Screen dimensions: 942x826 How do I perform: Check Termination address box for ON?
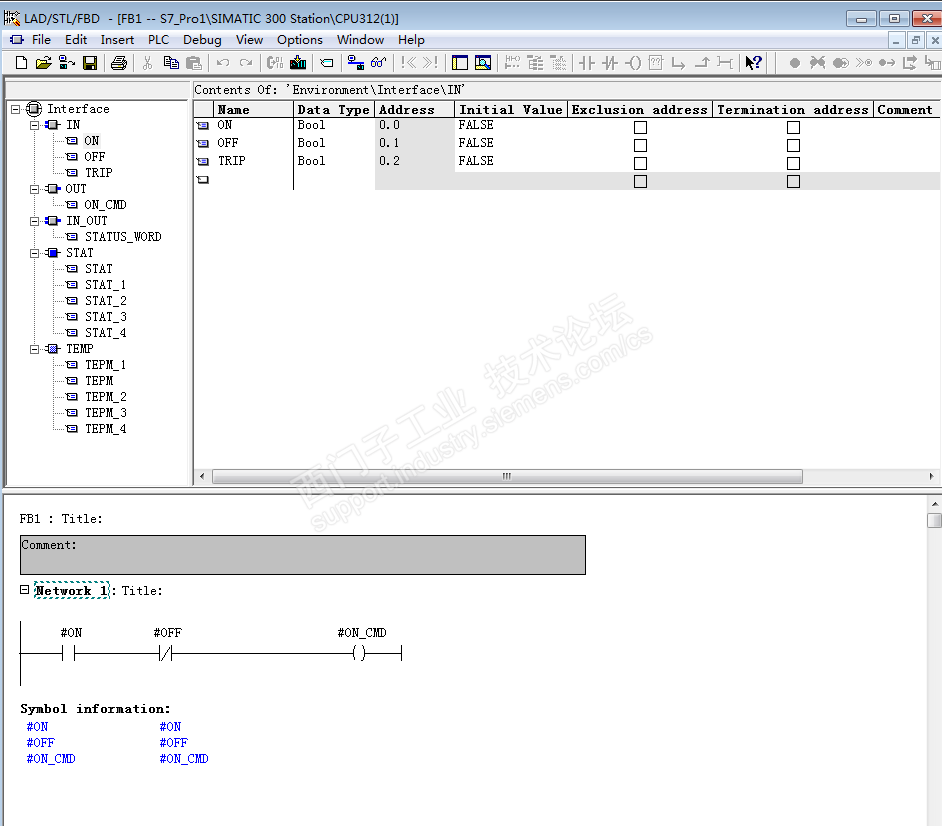click(x=793, y=127)
